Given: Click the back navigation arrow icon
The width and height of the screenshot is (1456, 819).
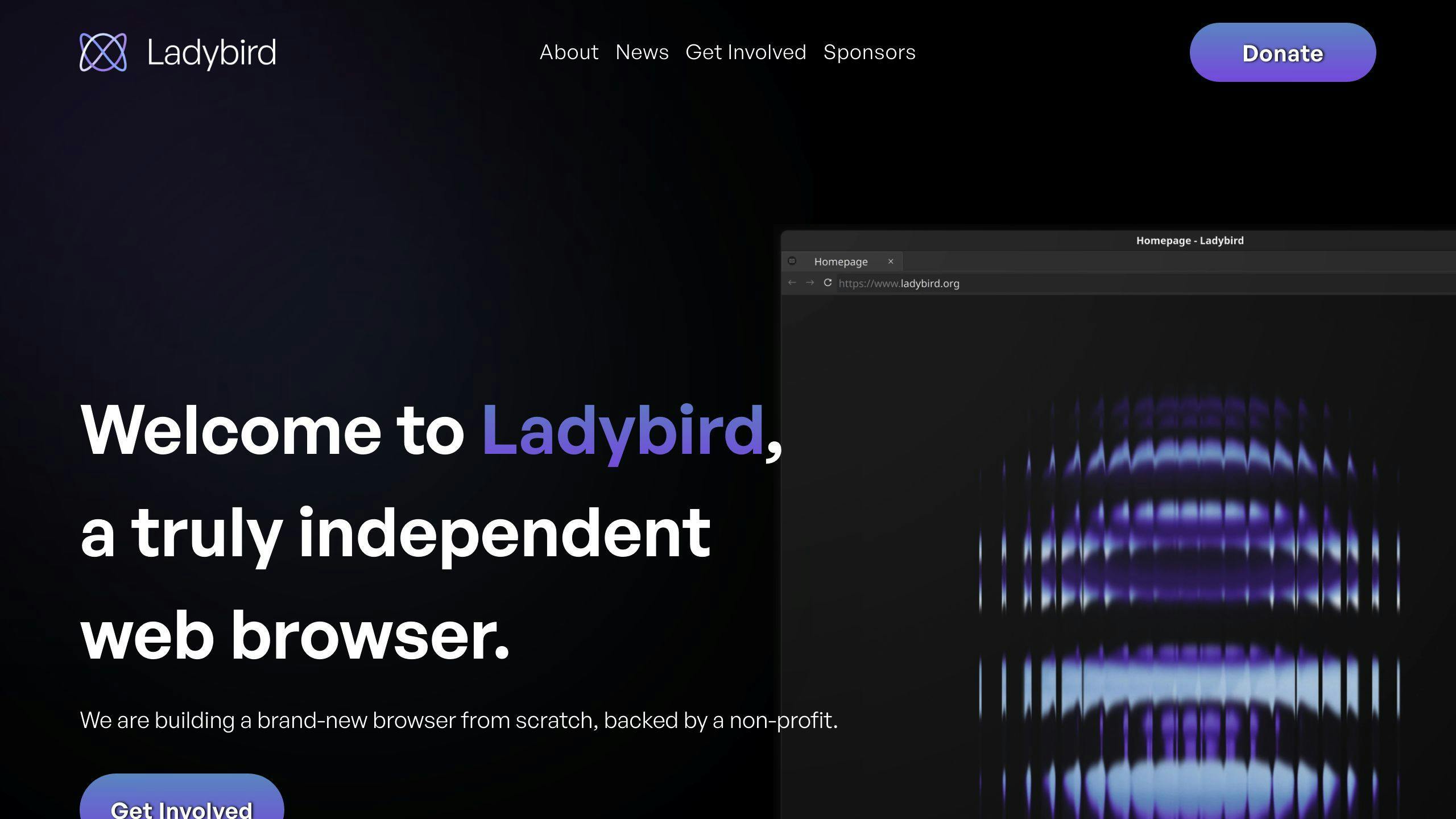Looking at the screenshot, I should click(792, 283).
